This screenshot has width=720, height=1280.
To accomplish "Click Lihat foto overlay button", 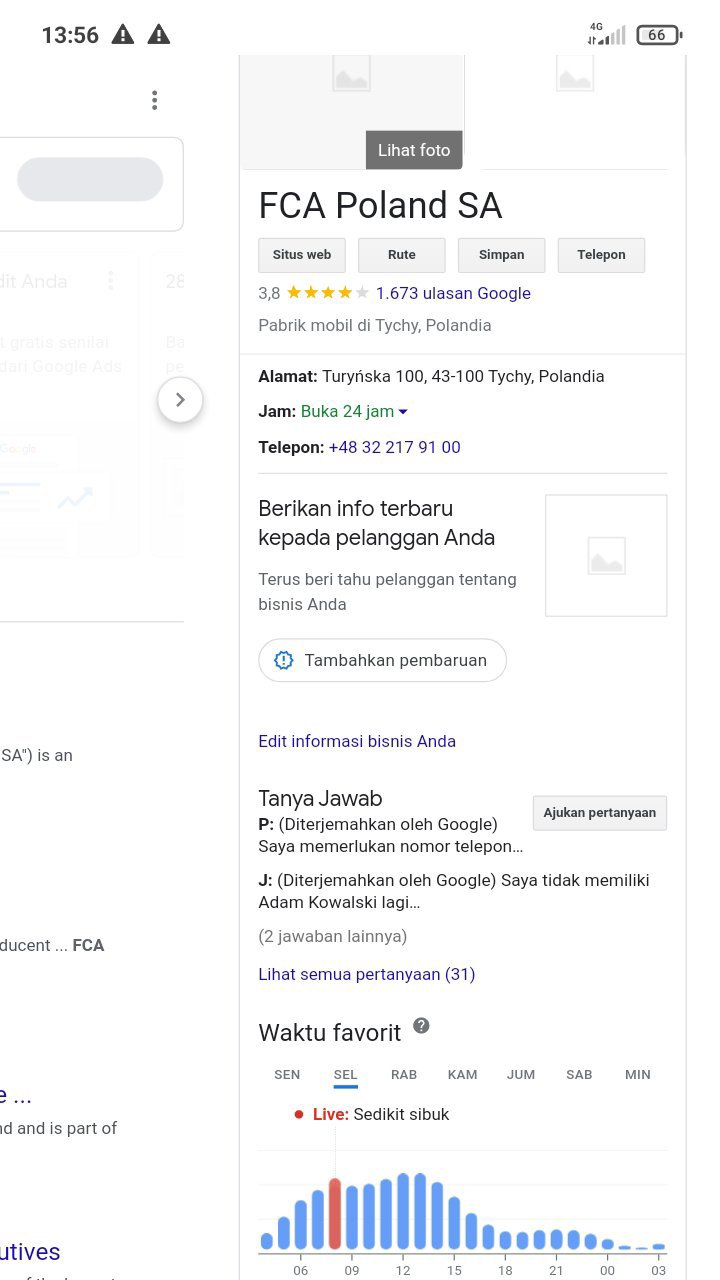I will 414,150.
